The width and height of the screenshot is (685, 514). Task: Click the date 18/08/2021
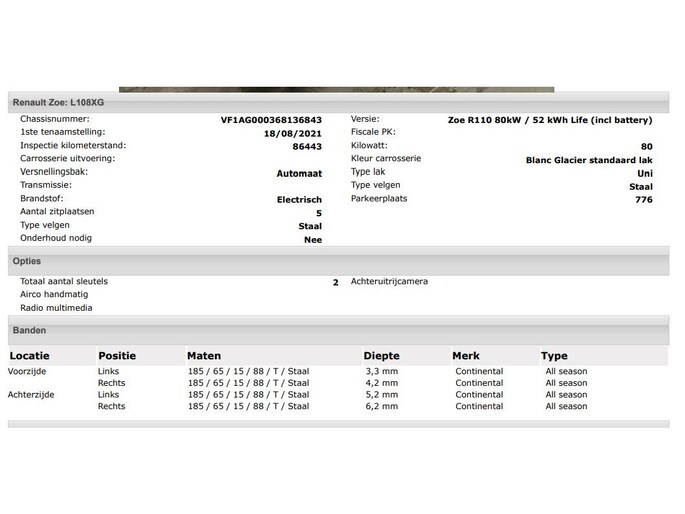tap(292, 134)
